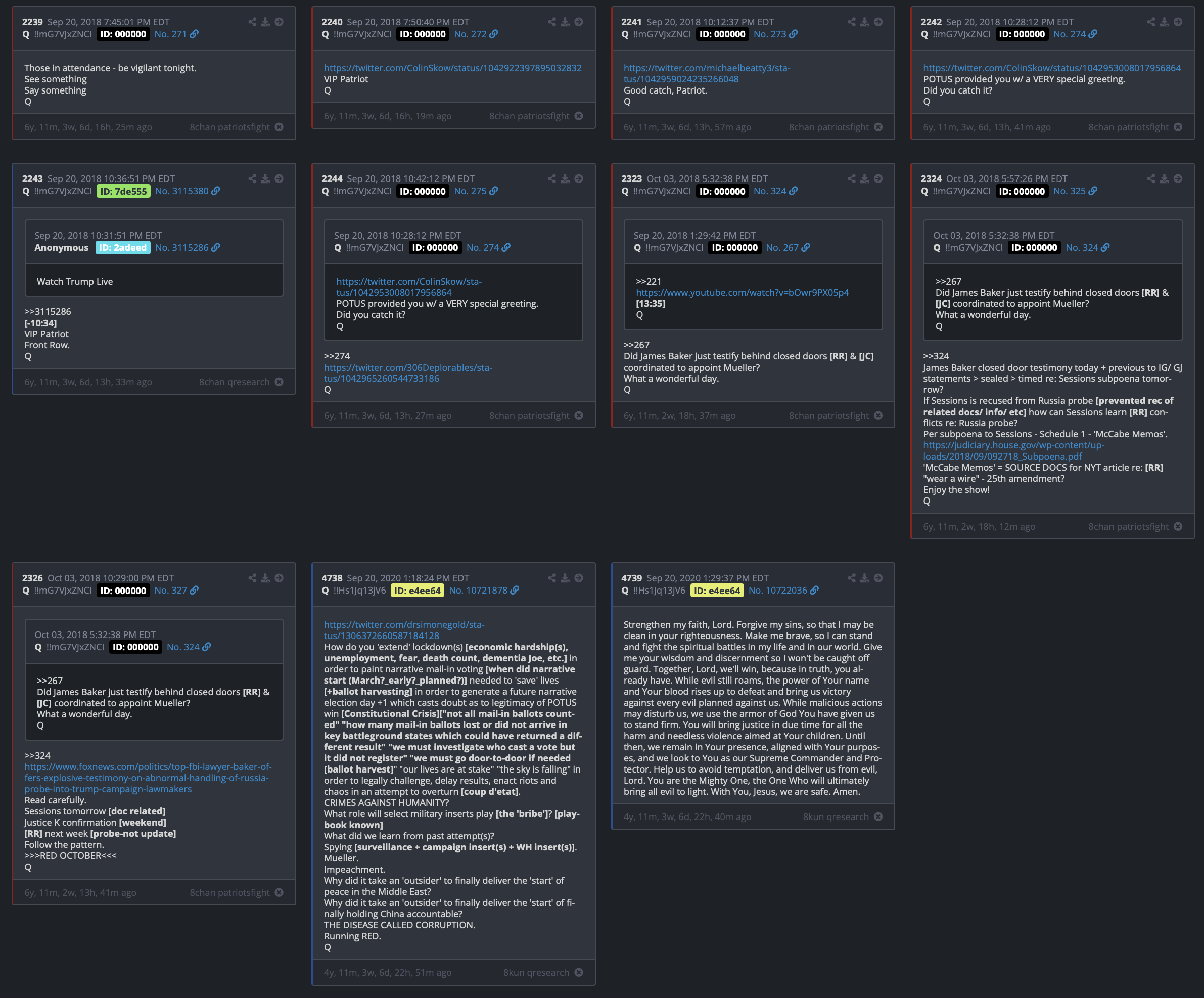Click post number 4739 in header
The width and height of the screenshot is (1204, 998).
tap(632, 578)
